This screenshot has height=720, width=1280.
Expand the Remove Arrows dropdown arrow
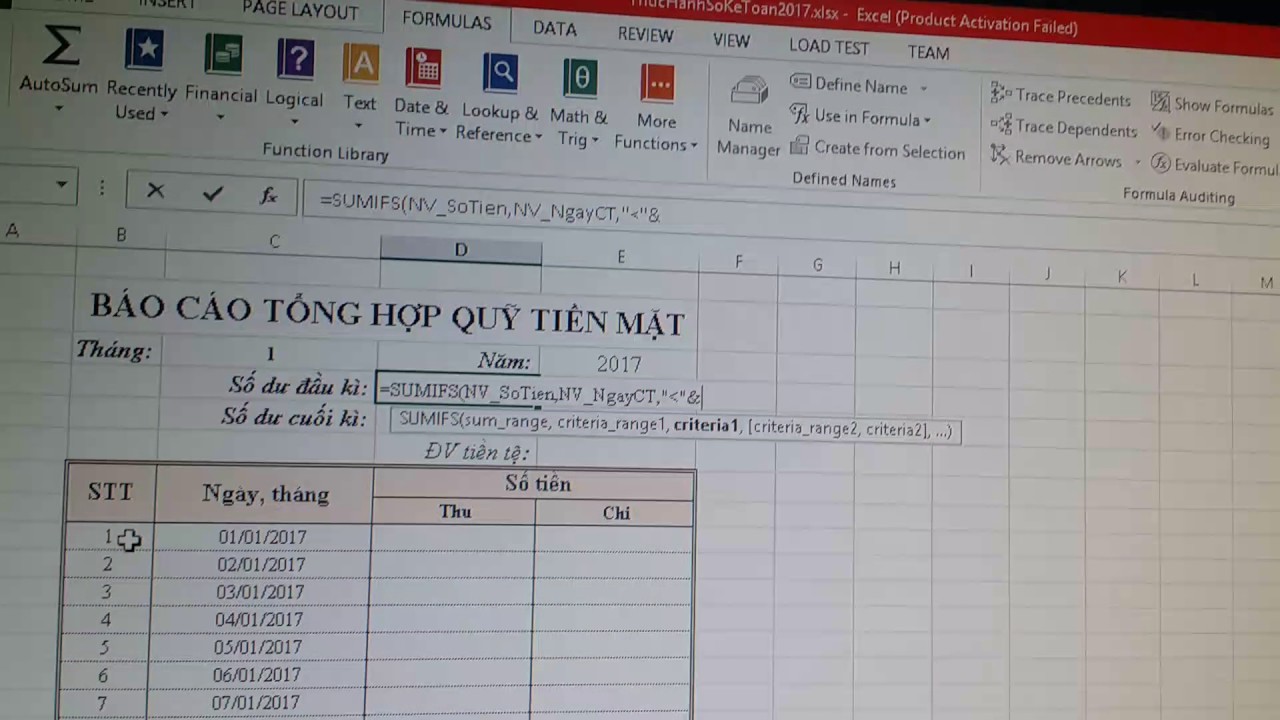[x=1137, y=161]
